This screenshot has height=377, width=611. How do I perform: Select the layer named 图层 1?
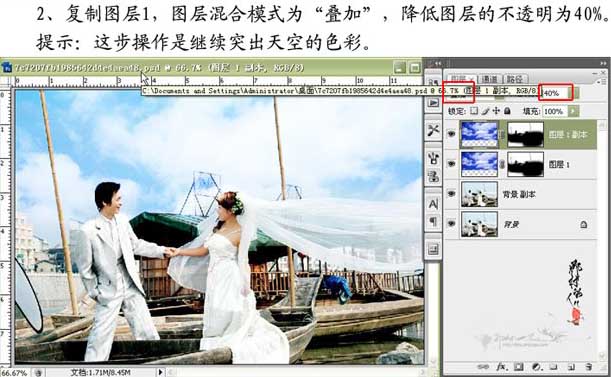coord(559,165)
